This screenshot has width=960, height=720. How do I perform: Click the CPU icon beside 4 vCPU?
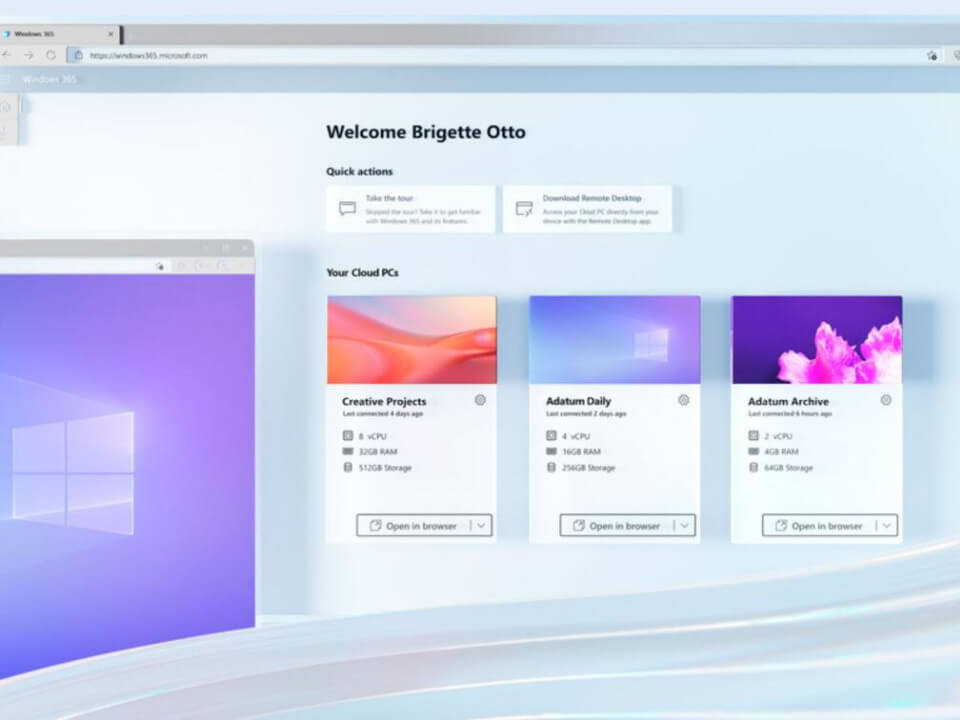(551, 436)
